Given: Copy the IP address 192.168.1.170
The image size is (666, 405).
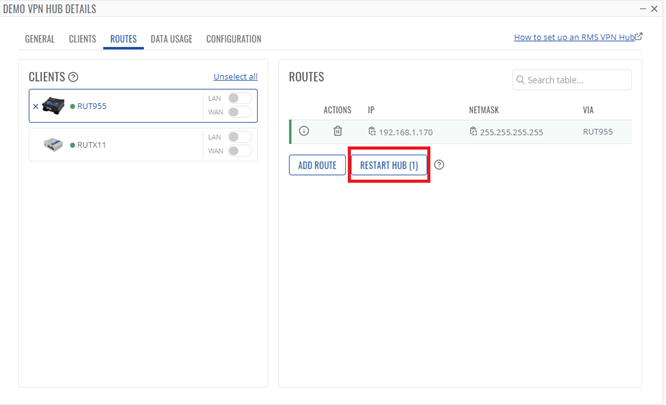Looking at the screenshot, I should point(372,131).
